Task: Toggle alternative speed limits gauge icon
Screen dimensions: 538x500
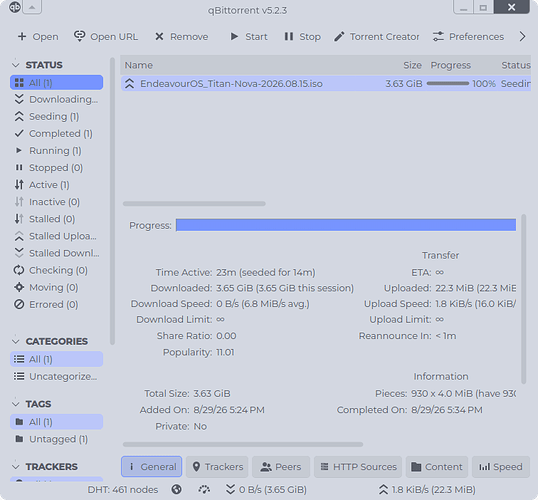Action: (x=204, y=489)
